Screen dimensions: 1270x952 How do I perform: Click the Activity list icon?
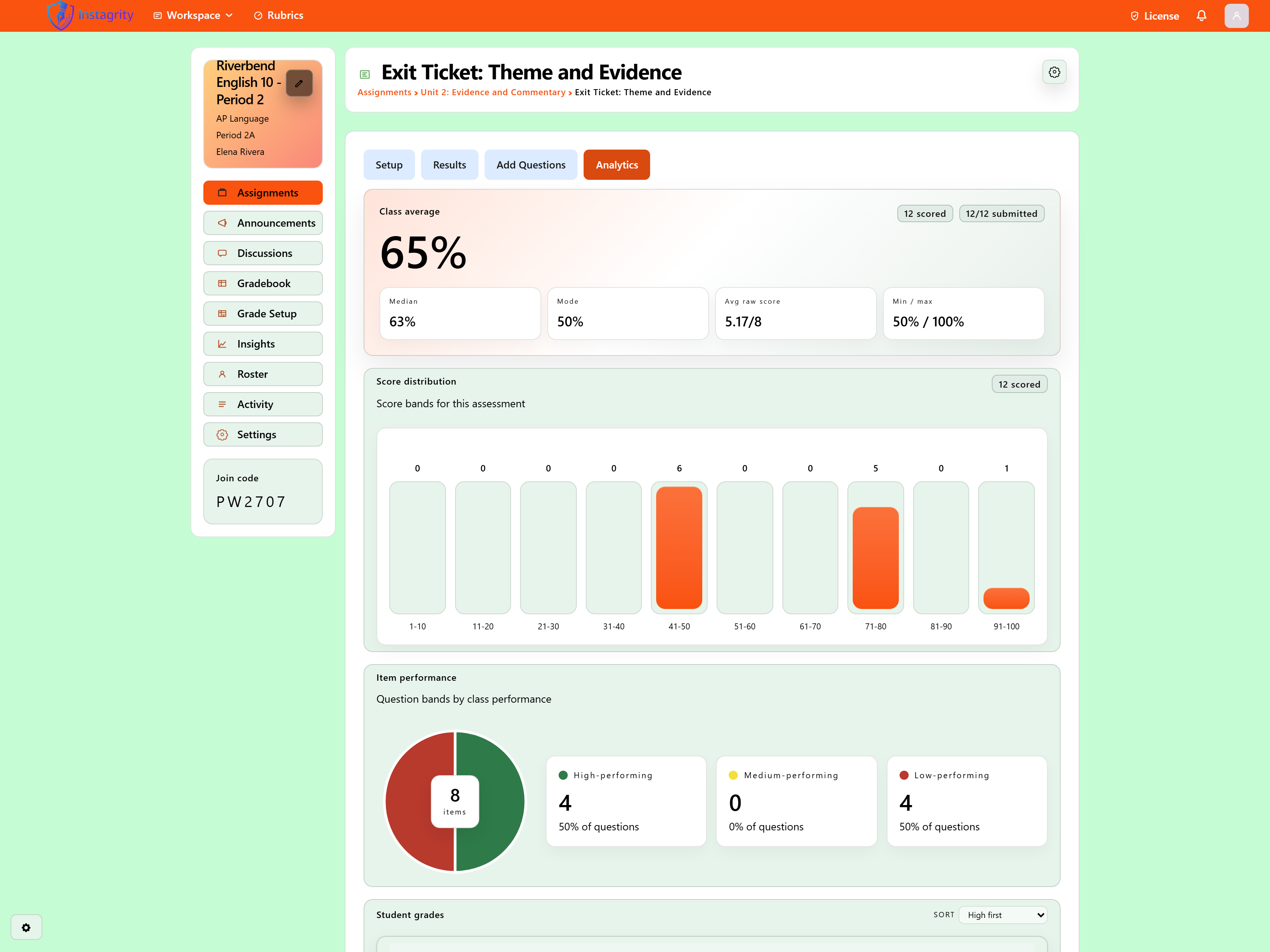coord(222,404)
